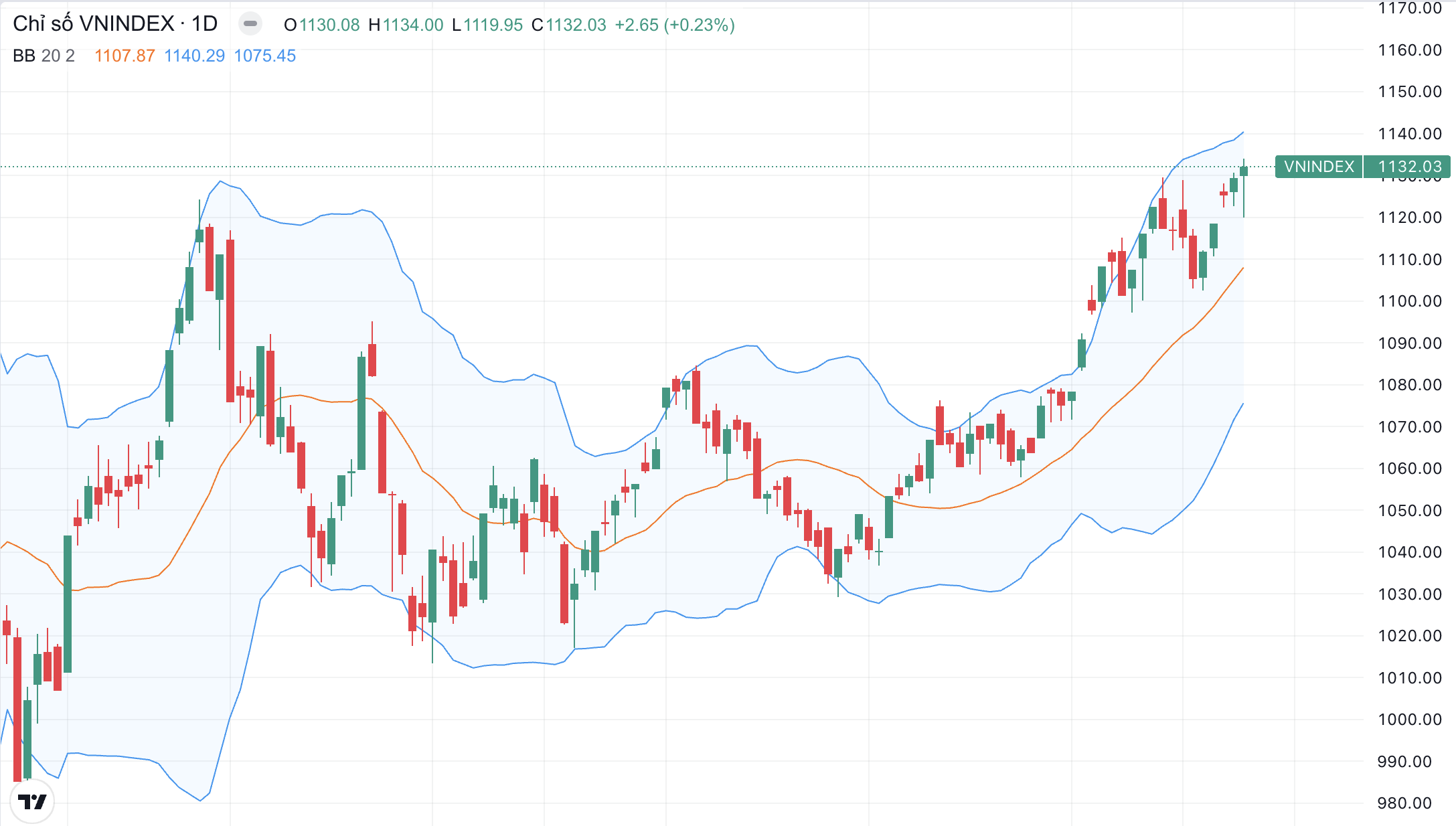Image resolution: width=1456 pixels, height=826 pixels.
Task: Click price axis label 1140.00
Action: click(x=1409, y=134)
